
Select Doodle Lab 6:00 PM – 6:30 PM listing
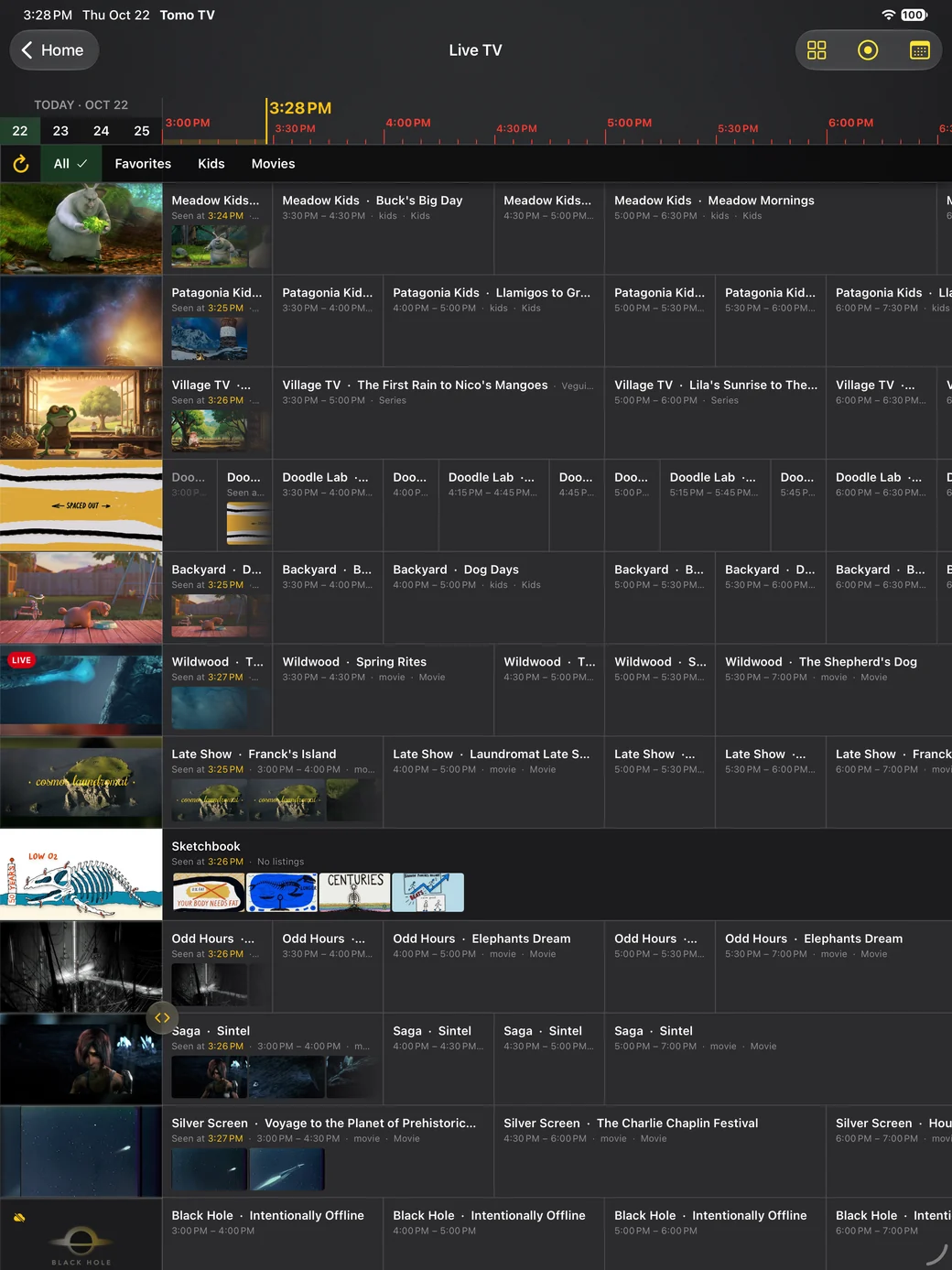click(x=882, y=506)
